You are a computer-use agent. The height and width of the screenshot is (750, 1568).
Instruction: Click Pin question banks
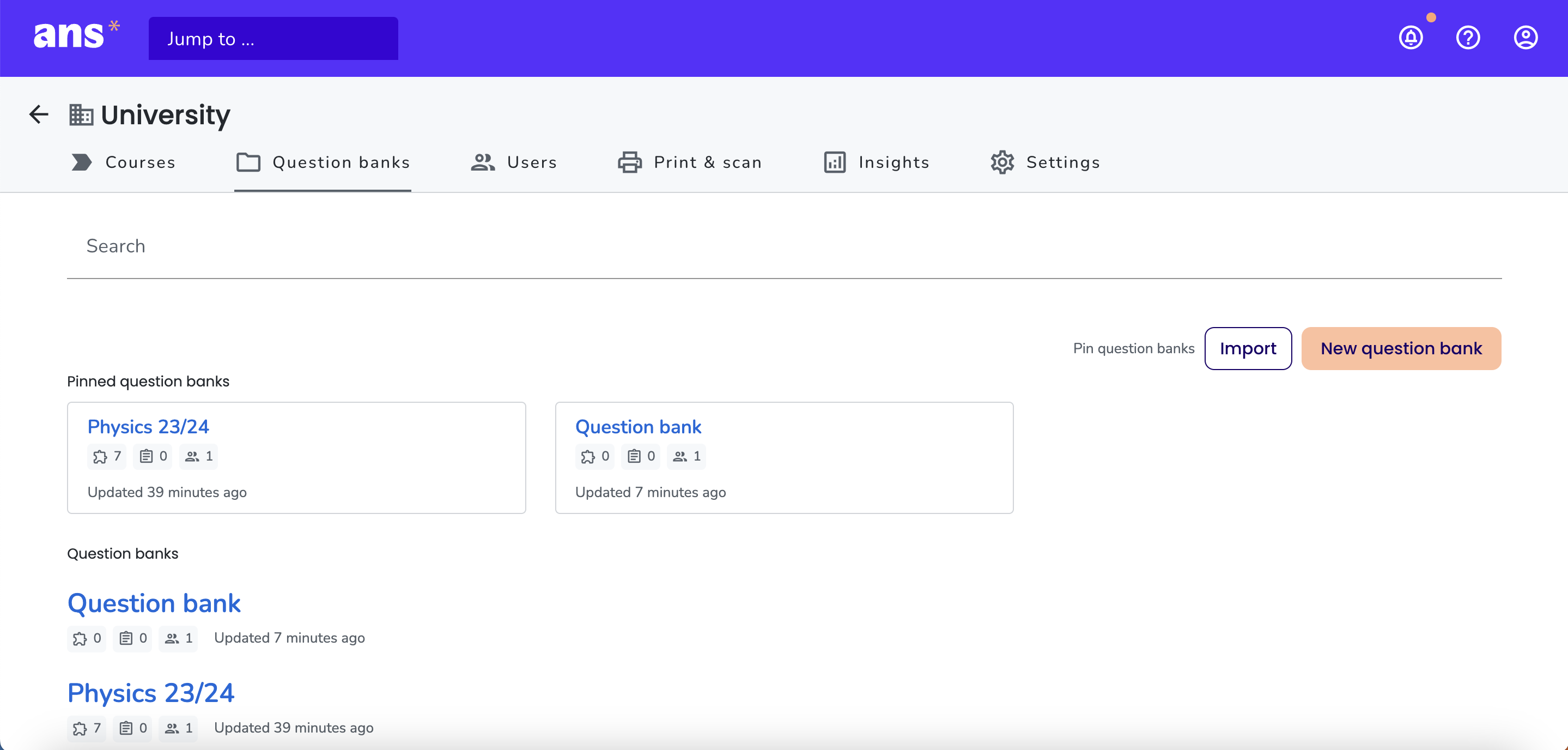pyautogui.click(x=1133, y=349)
